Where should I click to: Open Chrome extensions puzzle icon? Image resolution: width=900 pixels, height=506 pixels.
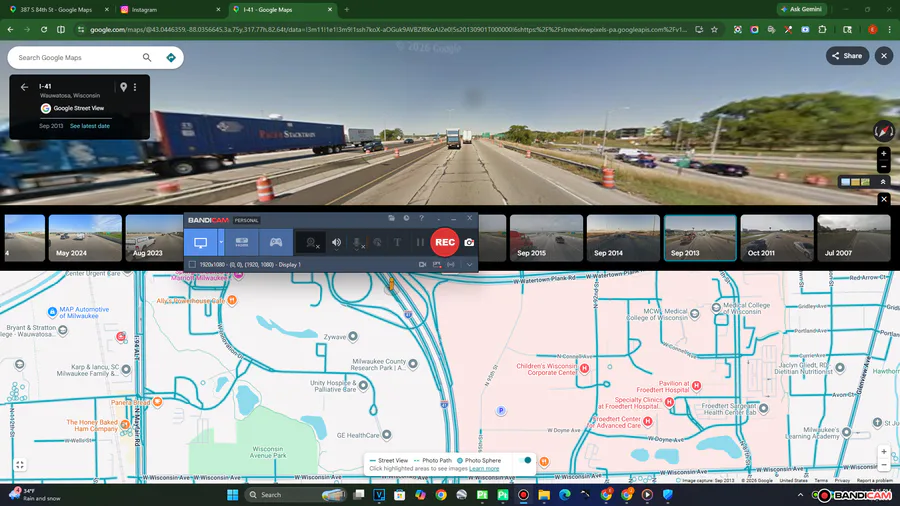823,29
